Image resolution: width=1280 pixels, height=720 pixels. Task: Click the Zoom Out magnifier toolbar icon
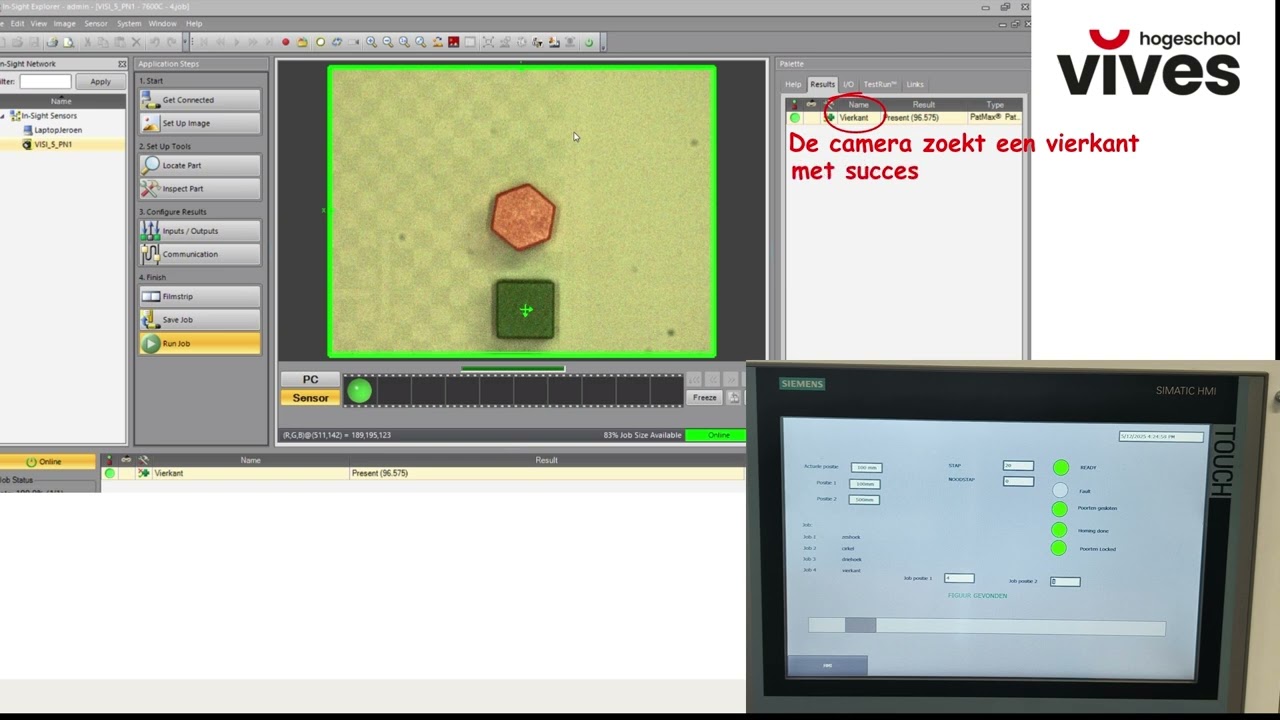pos(387,42)
